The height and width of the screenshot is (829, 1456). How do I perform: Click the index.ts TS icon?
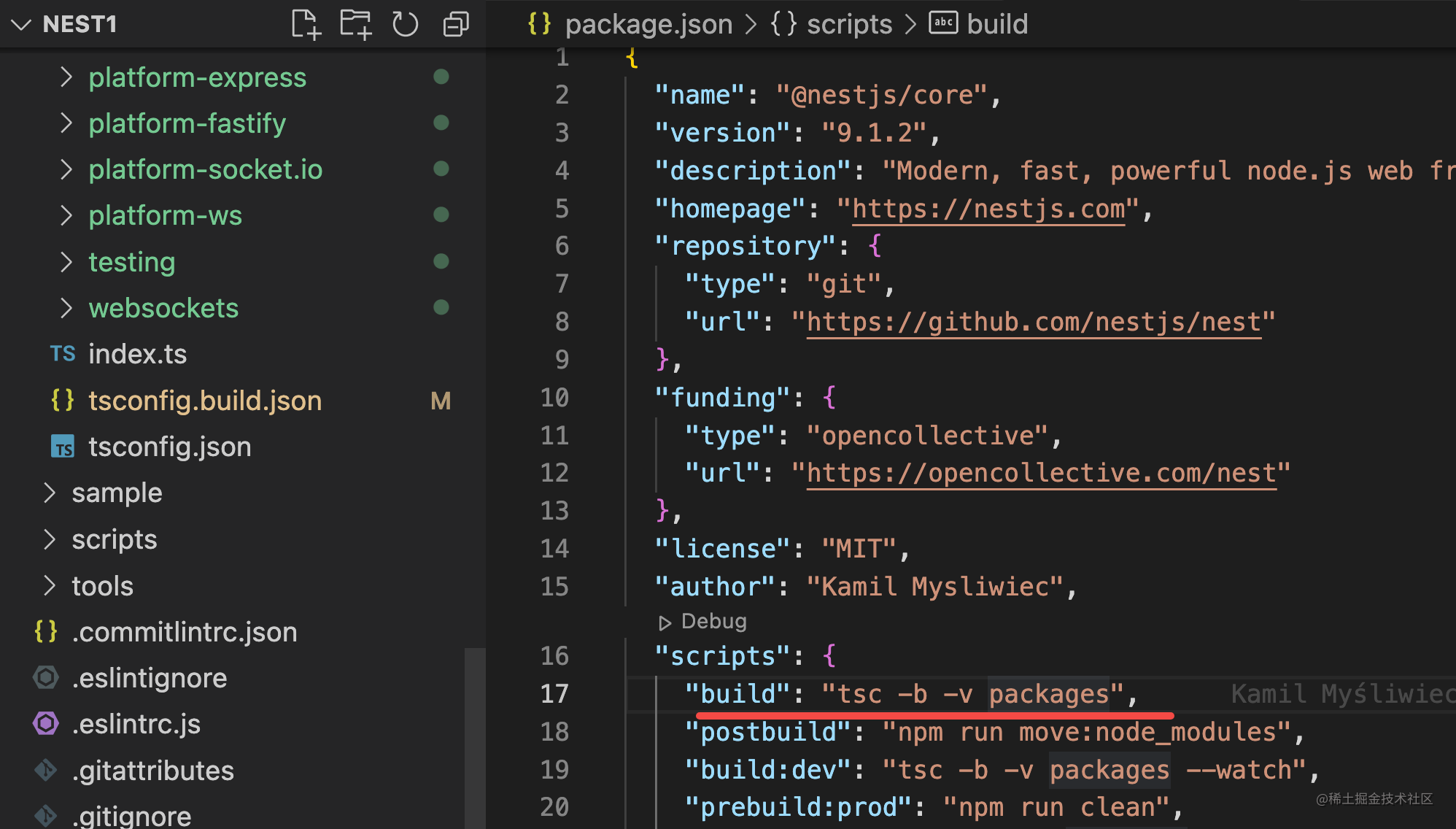click(x=63, y=354)
